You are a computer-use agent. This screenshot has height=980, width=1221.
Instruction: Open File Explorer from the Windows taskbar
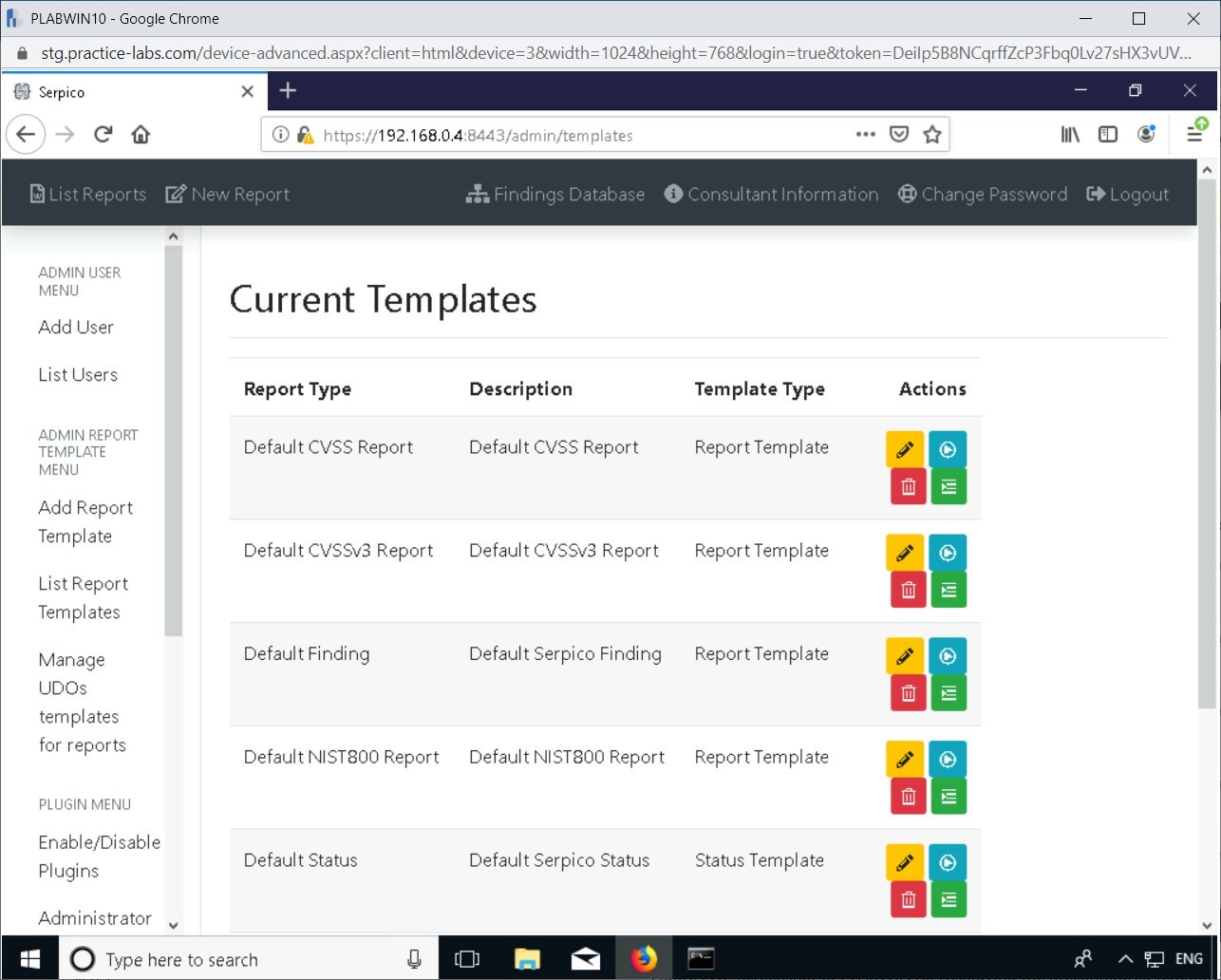pyautogui.click(x=527, y=959)
